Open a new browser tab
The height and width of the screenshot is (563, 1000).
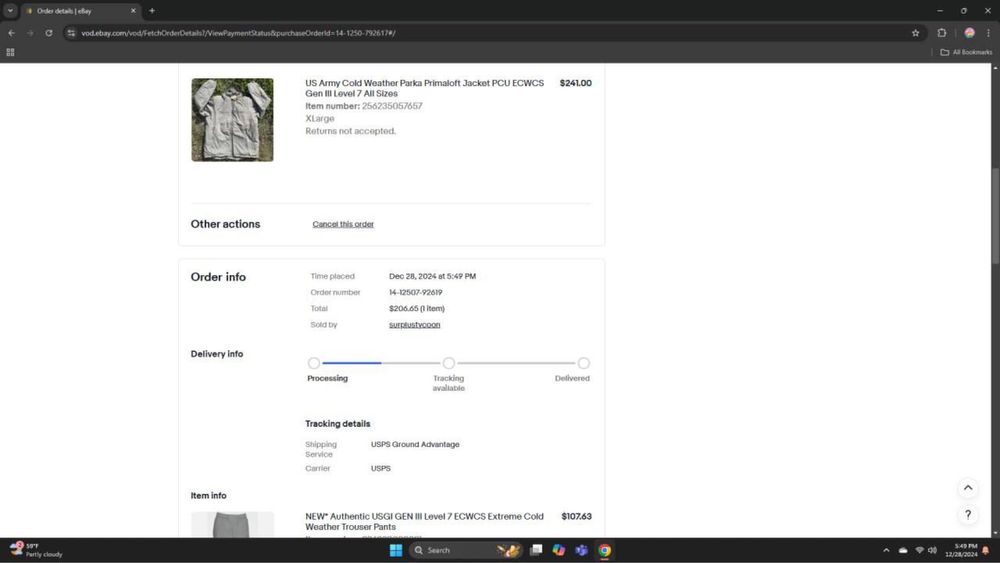pyautogui.click(x=152, y=11)
